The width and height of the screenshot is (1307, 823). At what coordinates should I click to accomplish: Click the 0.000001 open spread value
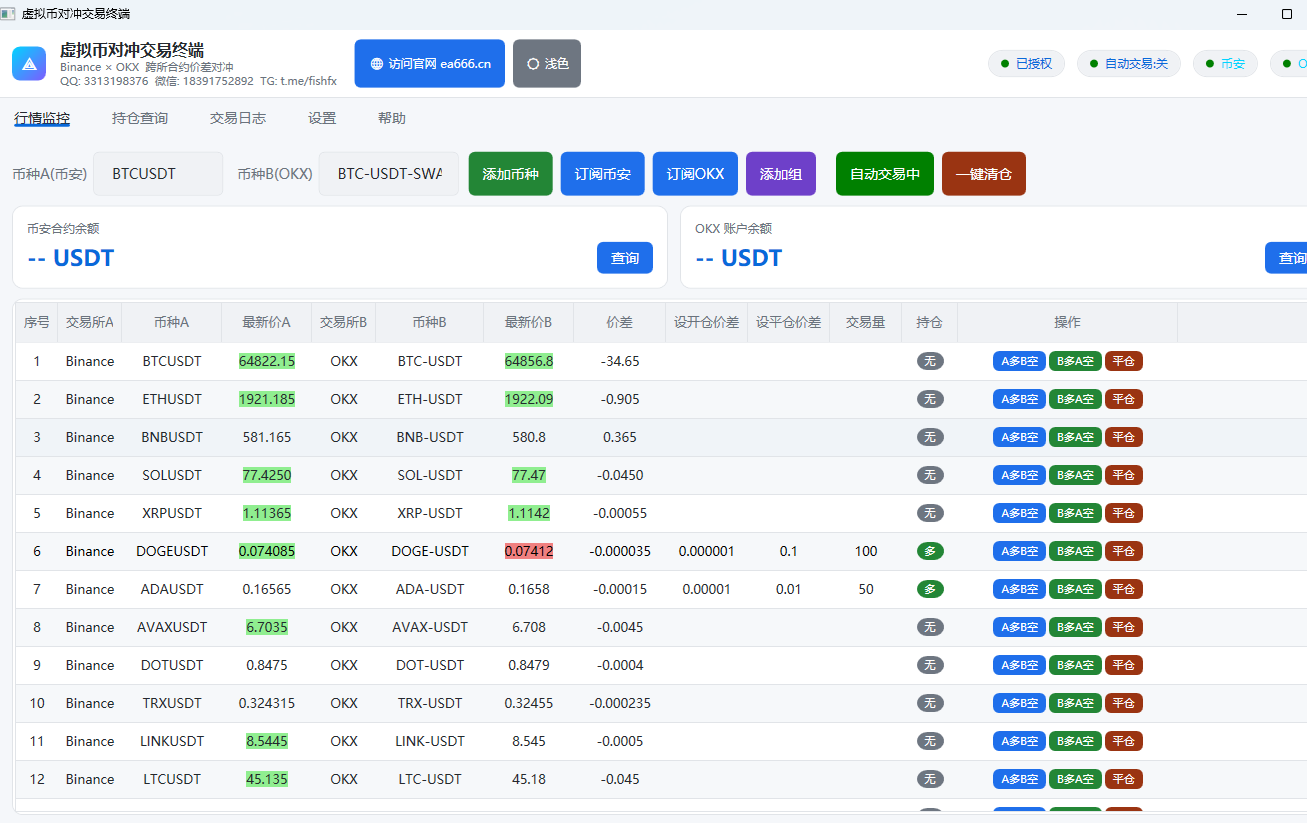pos(707,551)
